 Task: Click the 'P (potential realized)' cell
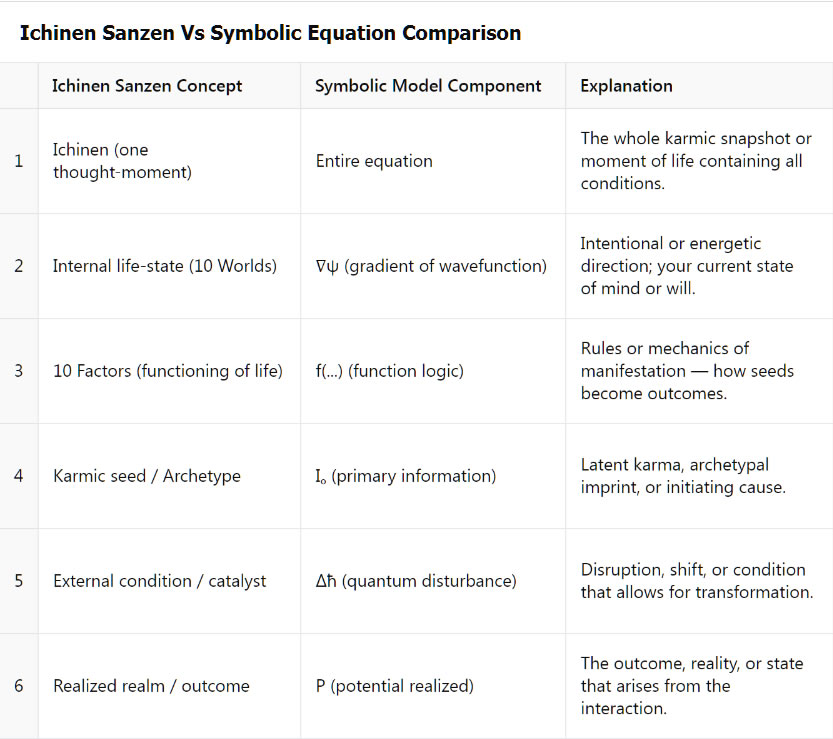(x=395, y=686)
